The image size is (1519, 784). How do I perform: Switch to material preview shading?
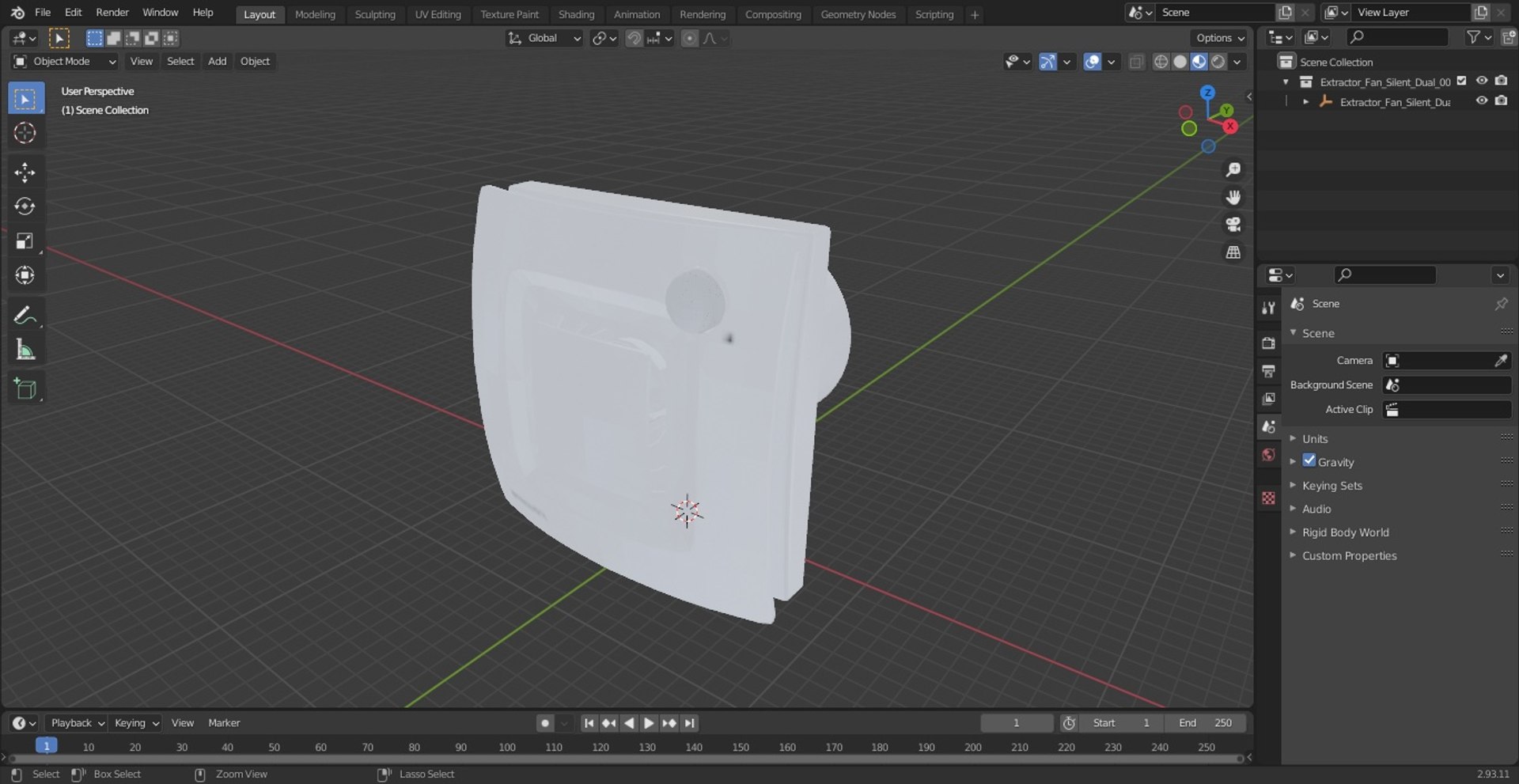pos(1199,62)
